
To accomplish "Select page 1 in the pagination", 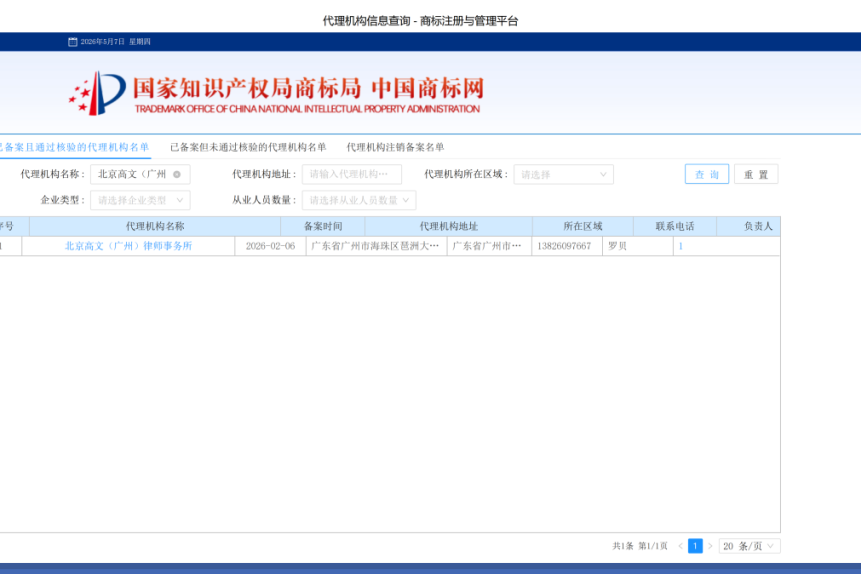I will tap(695, 546).
